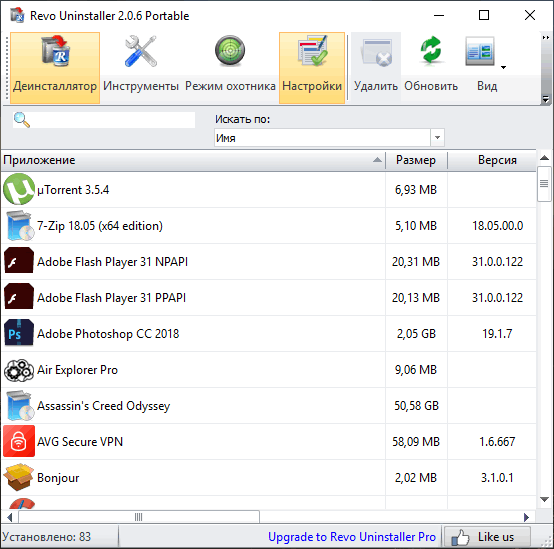
Task: Activate Режим охотника target icon
Action: click(230, 51)
